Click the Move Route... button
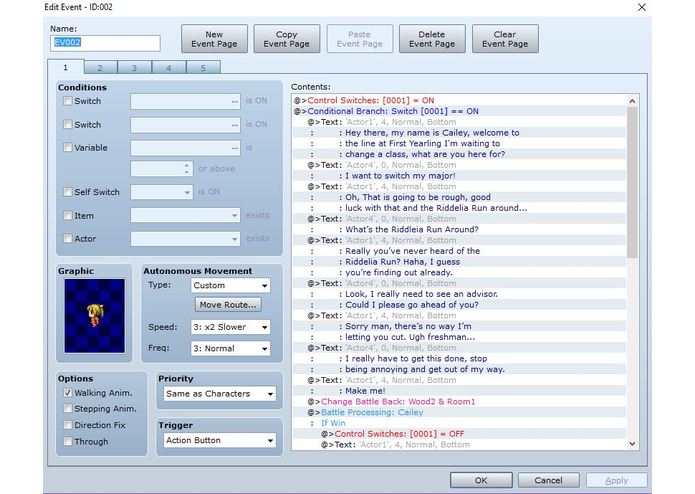This screenshot has width=695, height=494. [228, 305]
